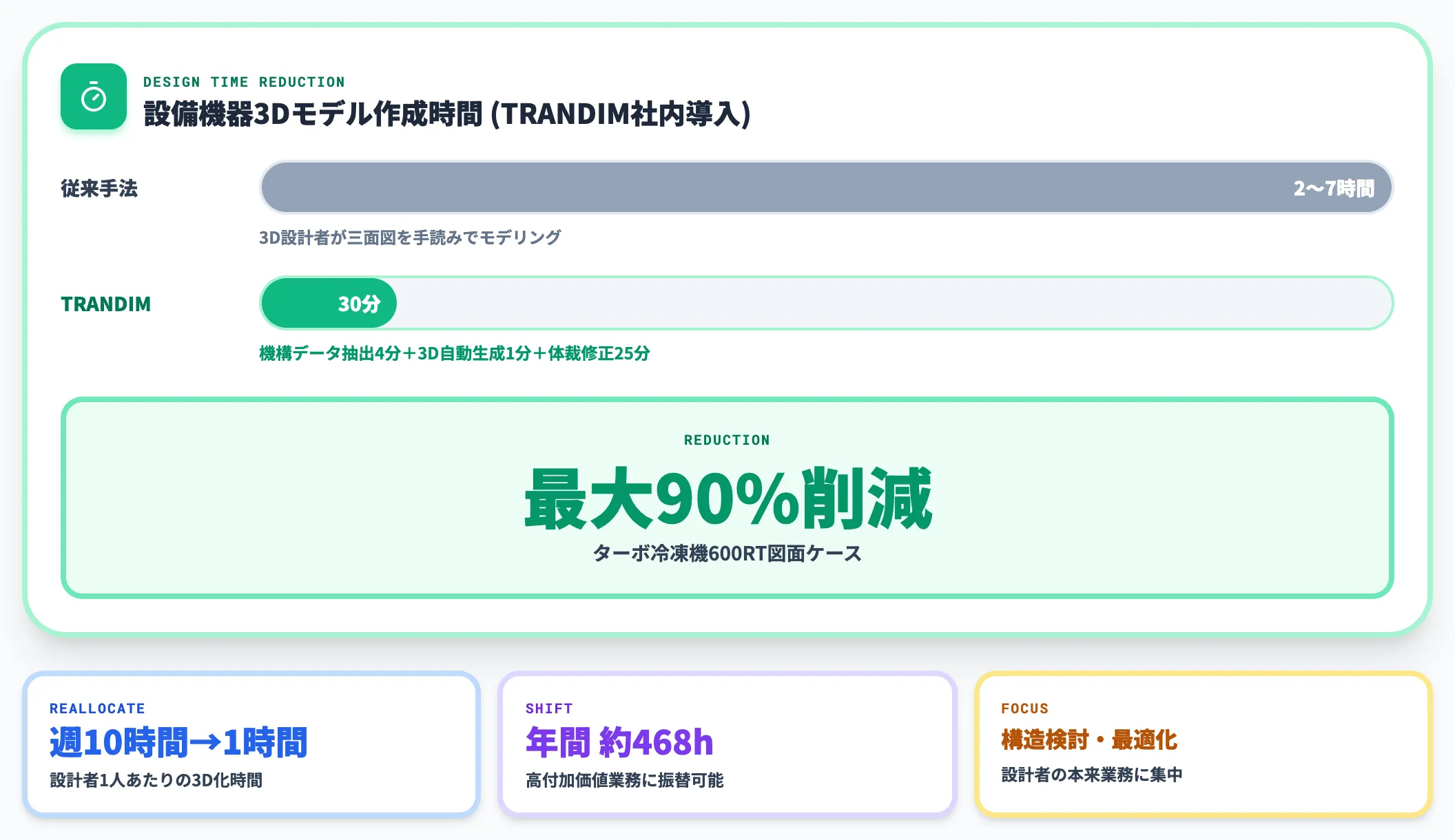Viewport: 1455px width, 840px height.
Task: Click the TRANDIM row label
Action: click(x=105, y=304)
